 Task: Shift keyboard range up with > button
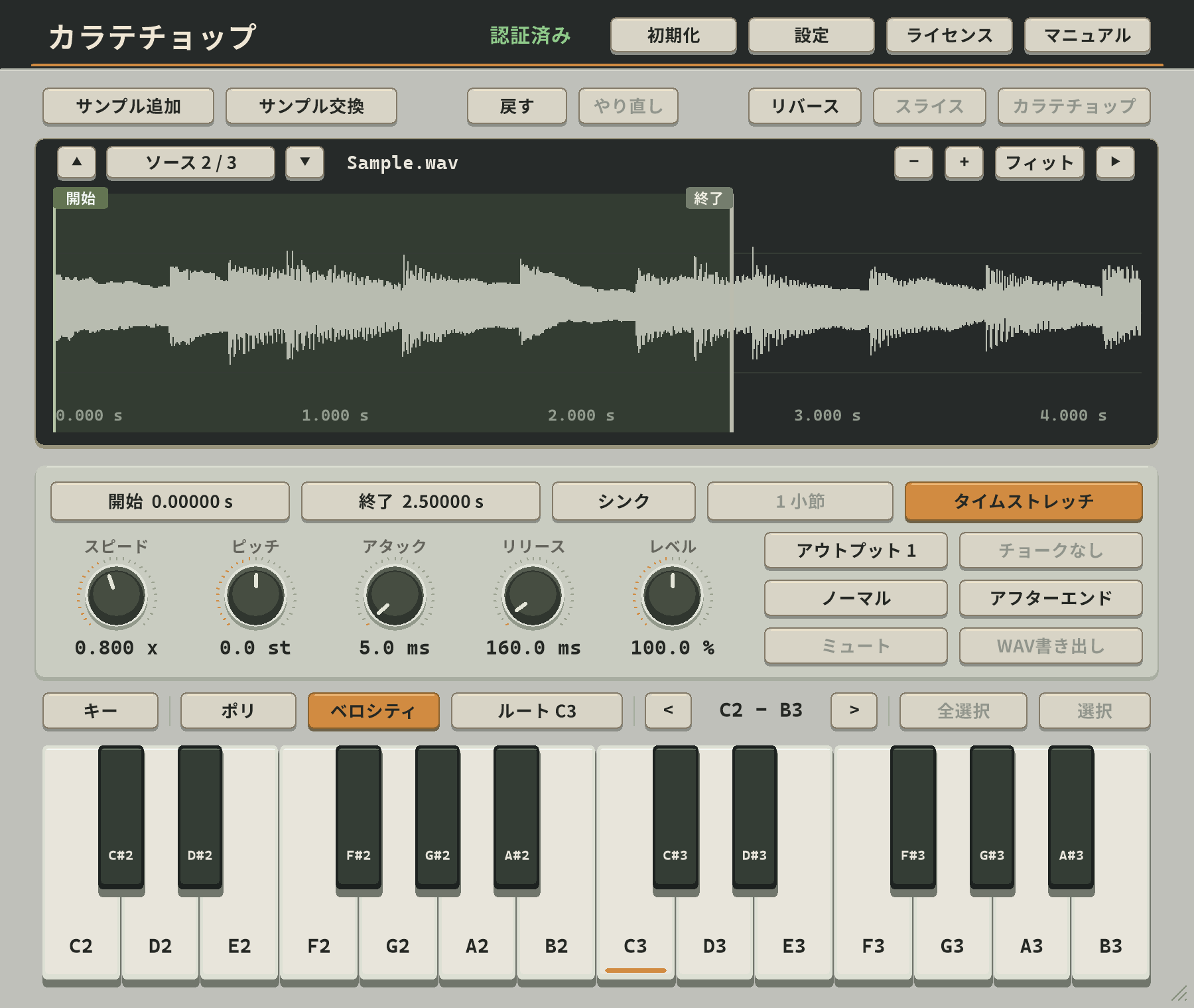(854, 711)
